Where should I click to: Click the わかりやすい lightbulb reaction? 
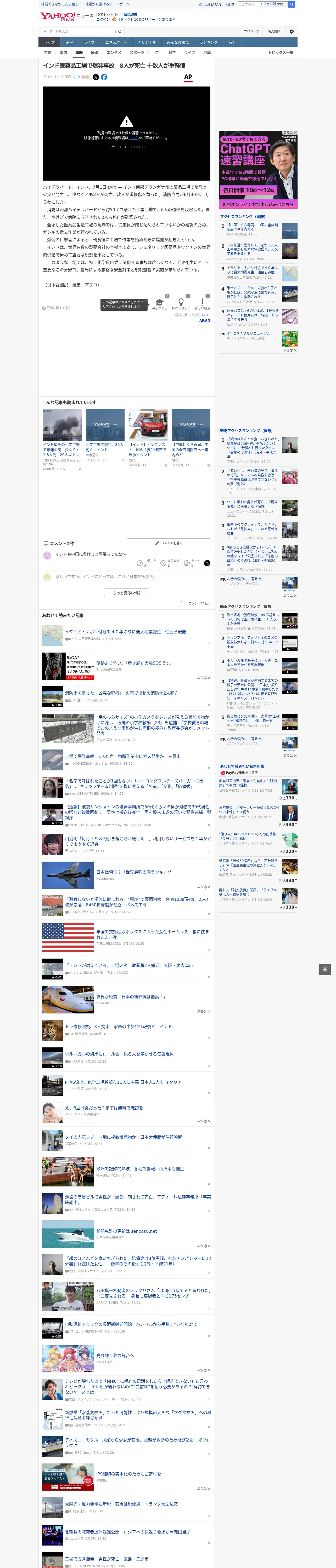[181, 303]
